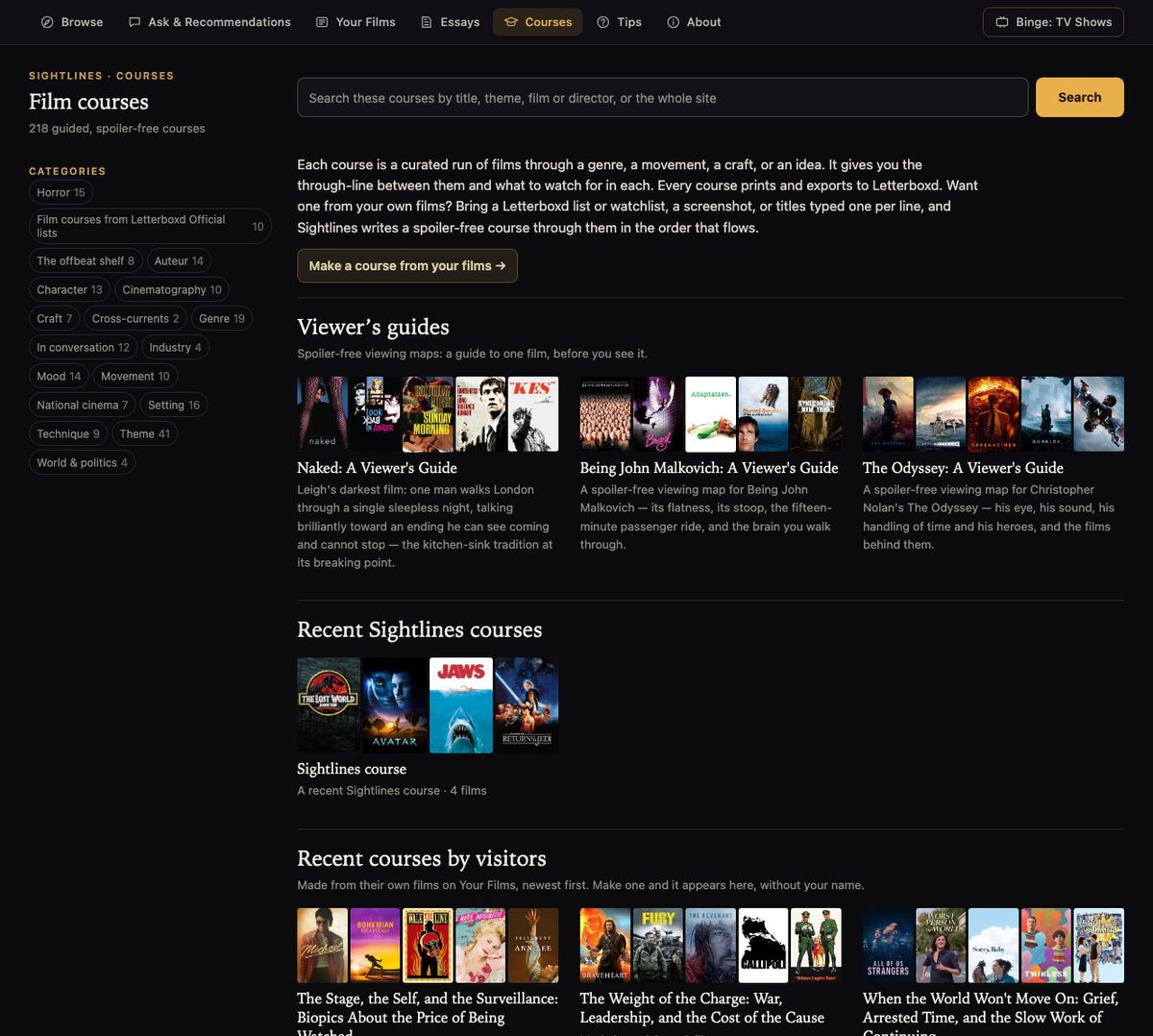This screenshot has width=1153, height=1036.
Task: Filter by Cinematography 10 category
Action: 172,289
